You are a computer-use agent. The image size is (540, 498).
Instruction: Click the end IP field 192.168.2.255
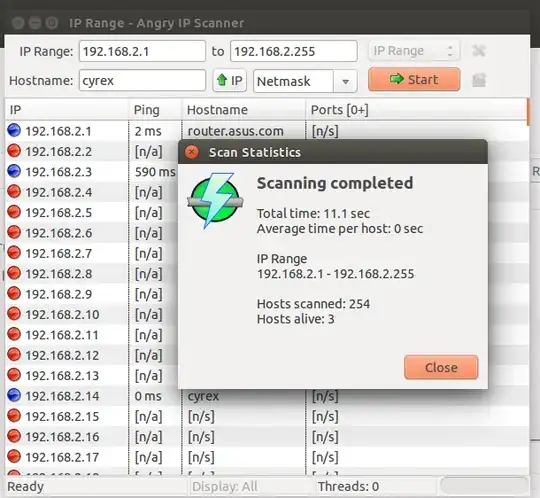[x=294, y=51]
